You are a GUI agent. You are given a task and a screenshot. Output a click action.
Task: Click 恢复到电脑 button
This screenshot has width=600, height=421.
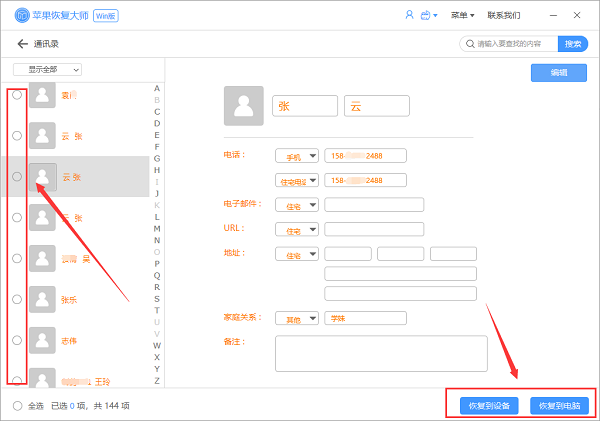pyautogui.click(x=559, y=406)
